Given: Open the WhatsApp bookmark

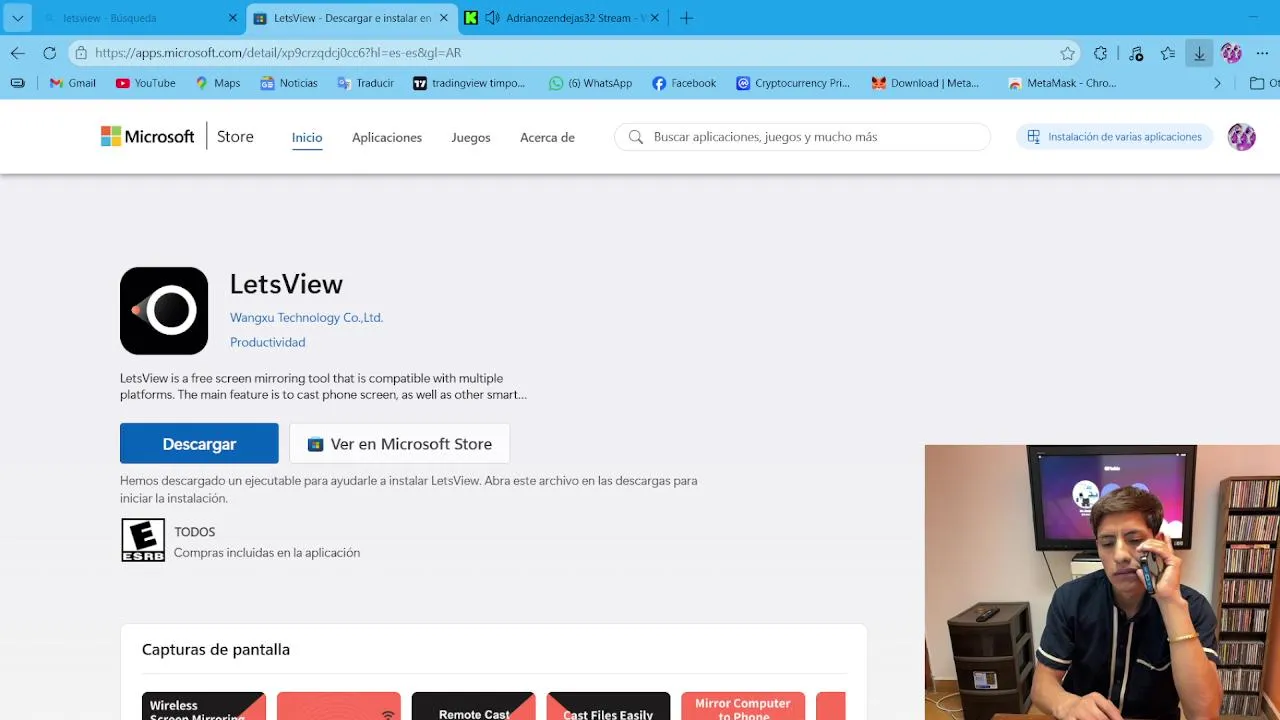Looking at the screenshot, I should point(591,83).
